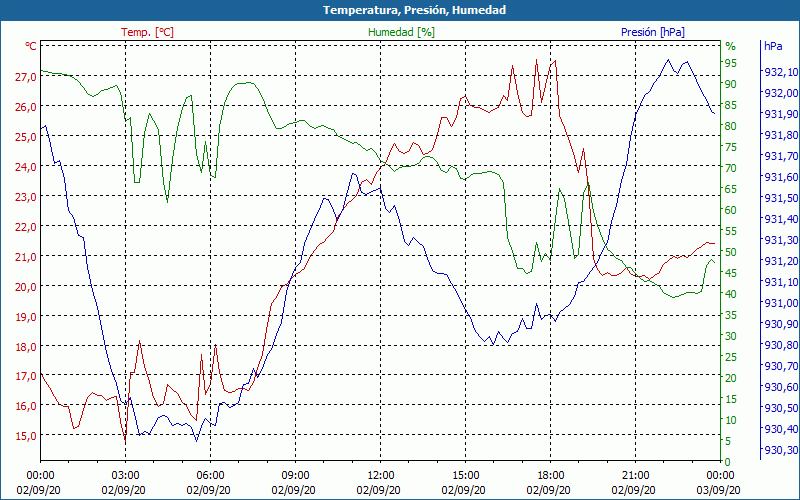Click the 06:00 time axis label
Image resolution: width=800 pixels, height=500 pixels.
coord(210,476)
